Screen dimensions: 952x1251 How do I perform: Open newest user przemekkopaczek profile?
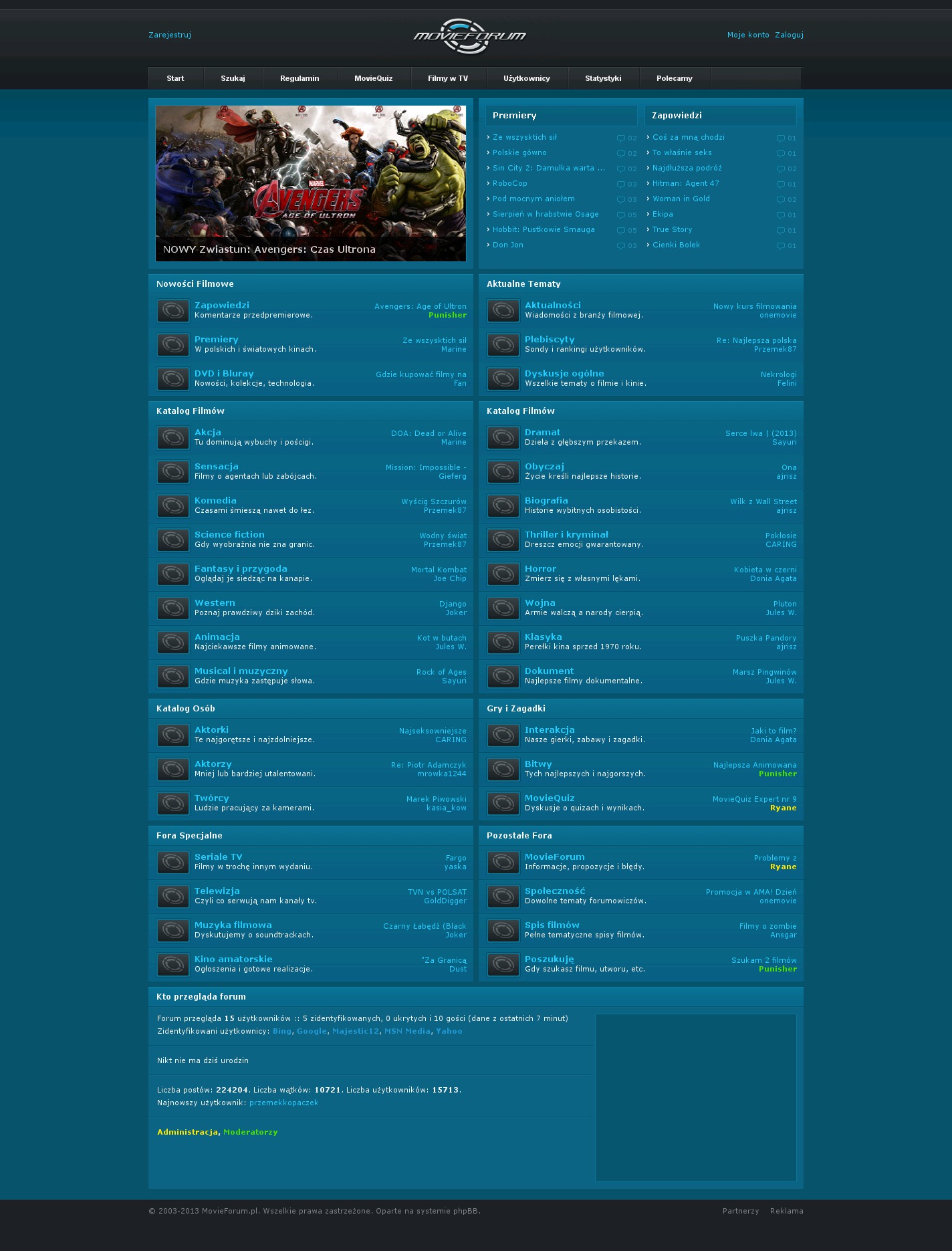point(283,1103)
